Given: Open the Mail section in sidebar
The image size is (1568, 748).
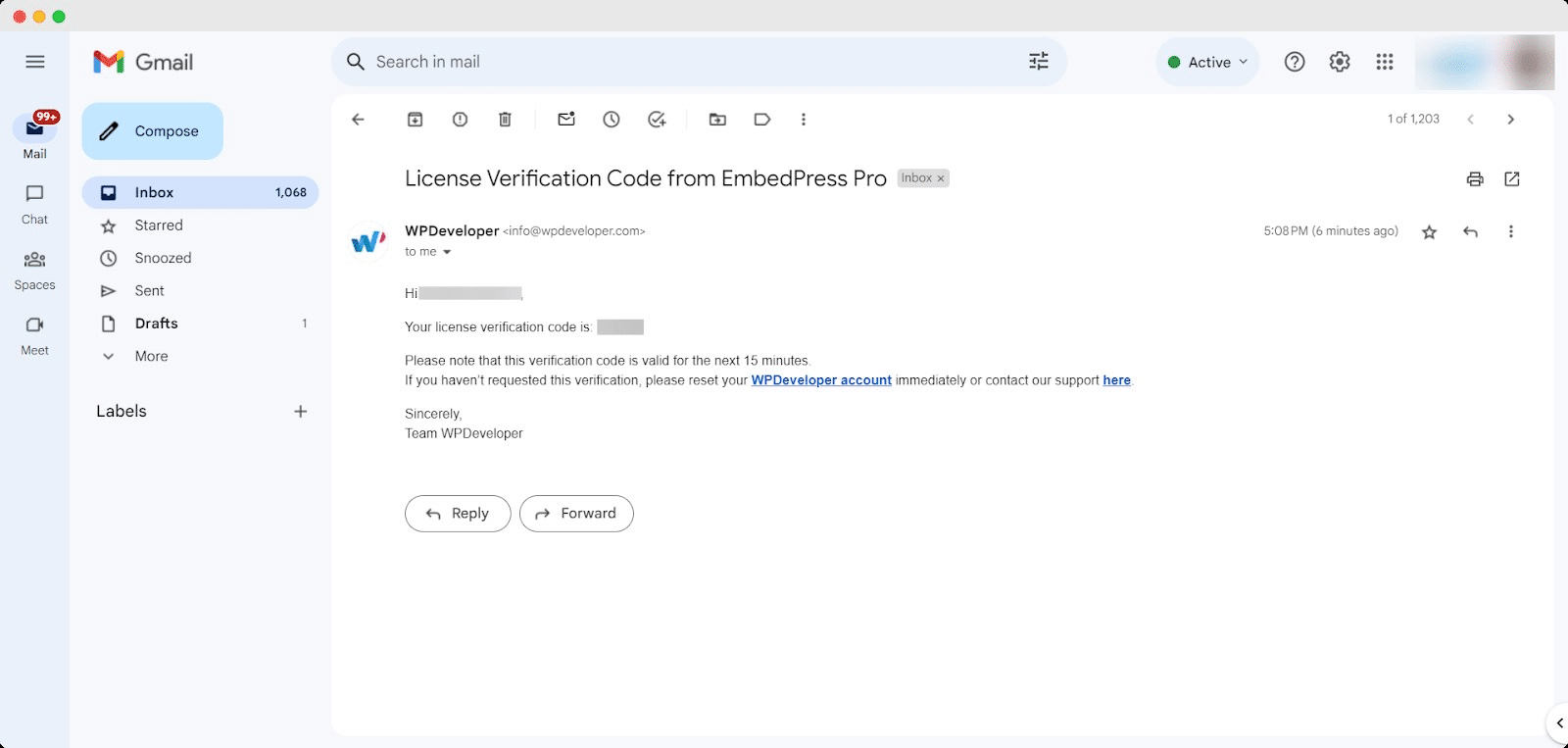Looking at the screenshot, I should (35, 136).
